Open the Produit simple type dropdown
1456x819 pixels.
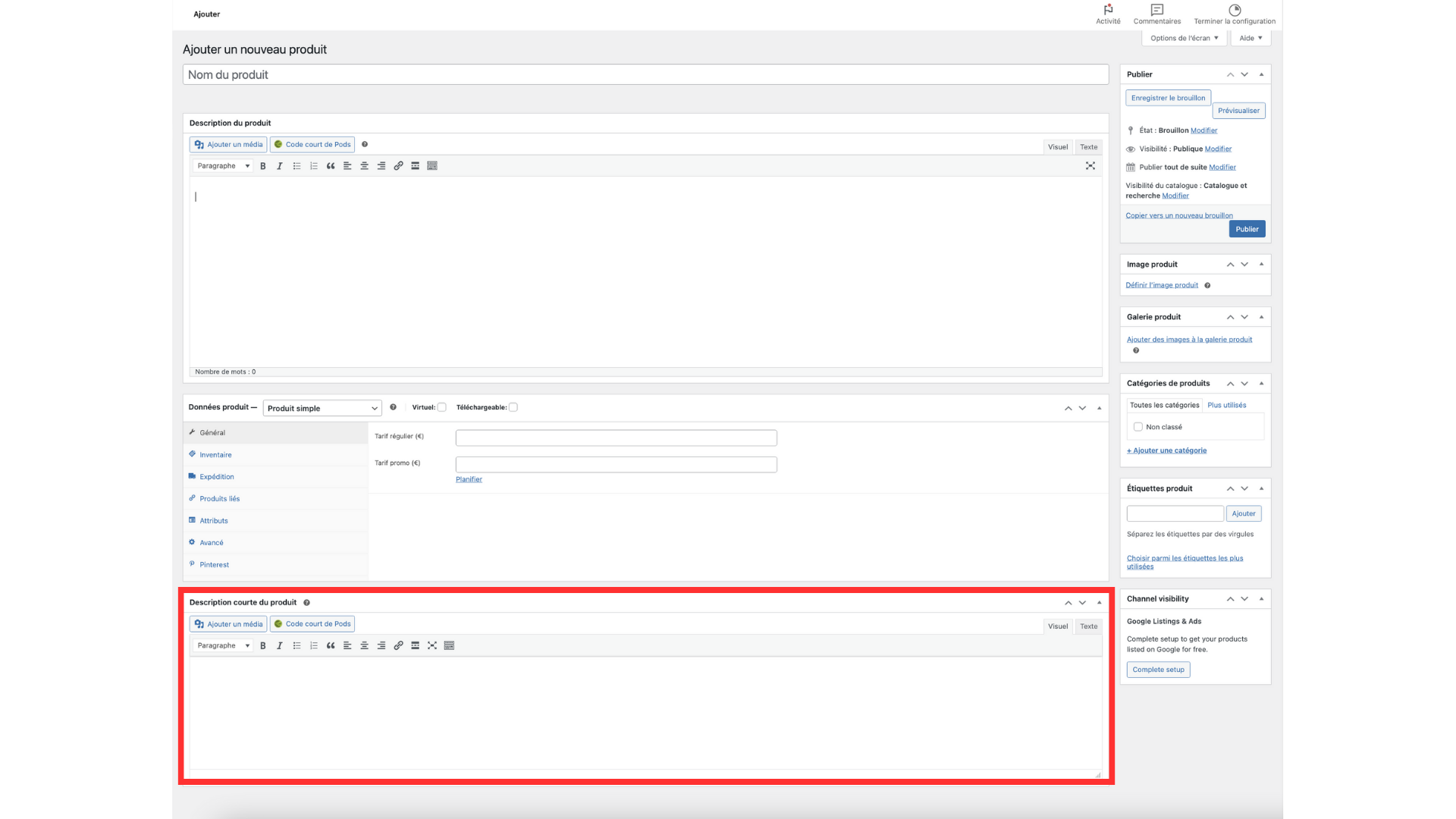tap(322, 408)
